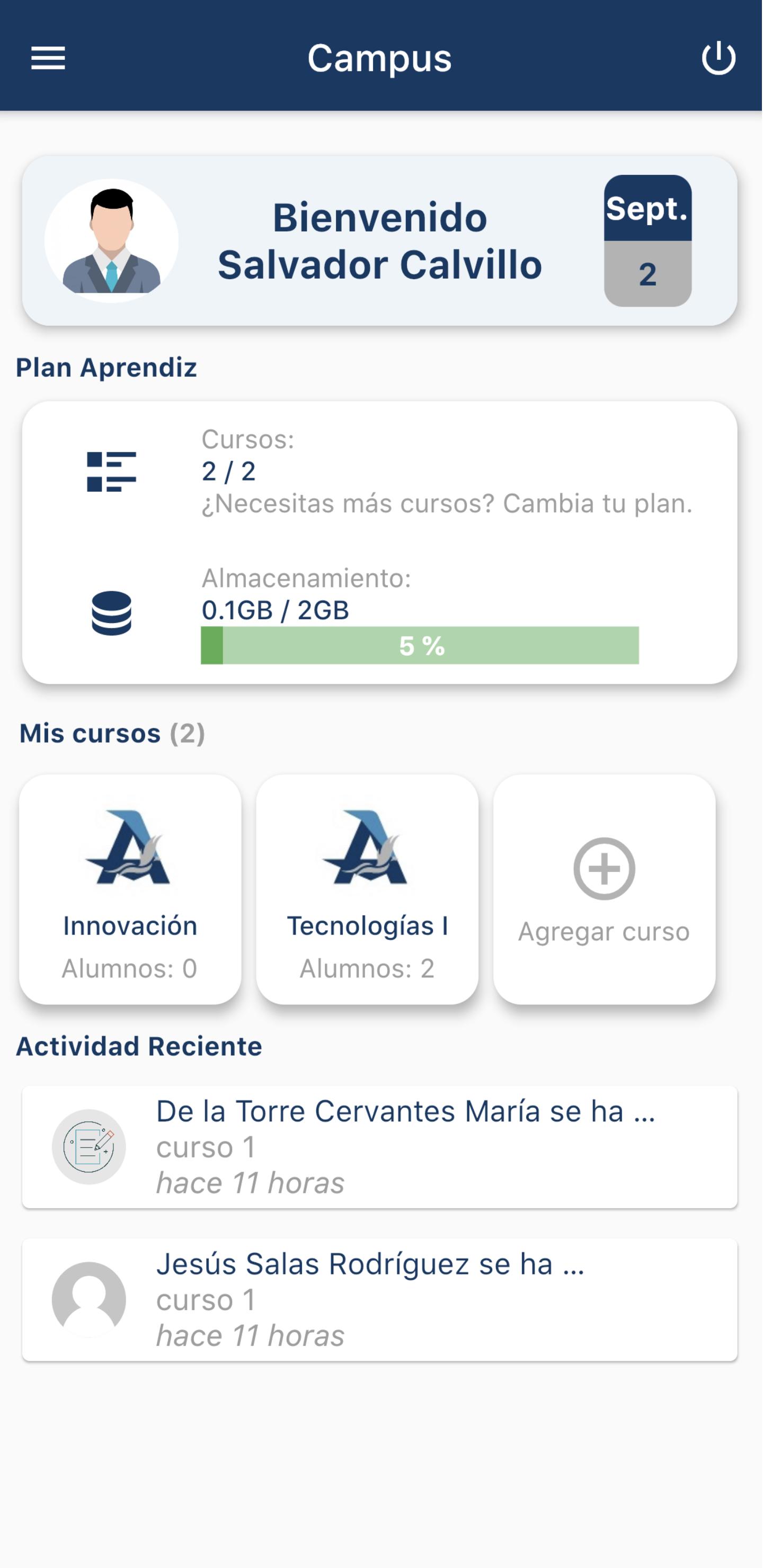Tap the power logout icon
The width and height of the screenshot is (763, 1568).
point(718,58)
